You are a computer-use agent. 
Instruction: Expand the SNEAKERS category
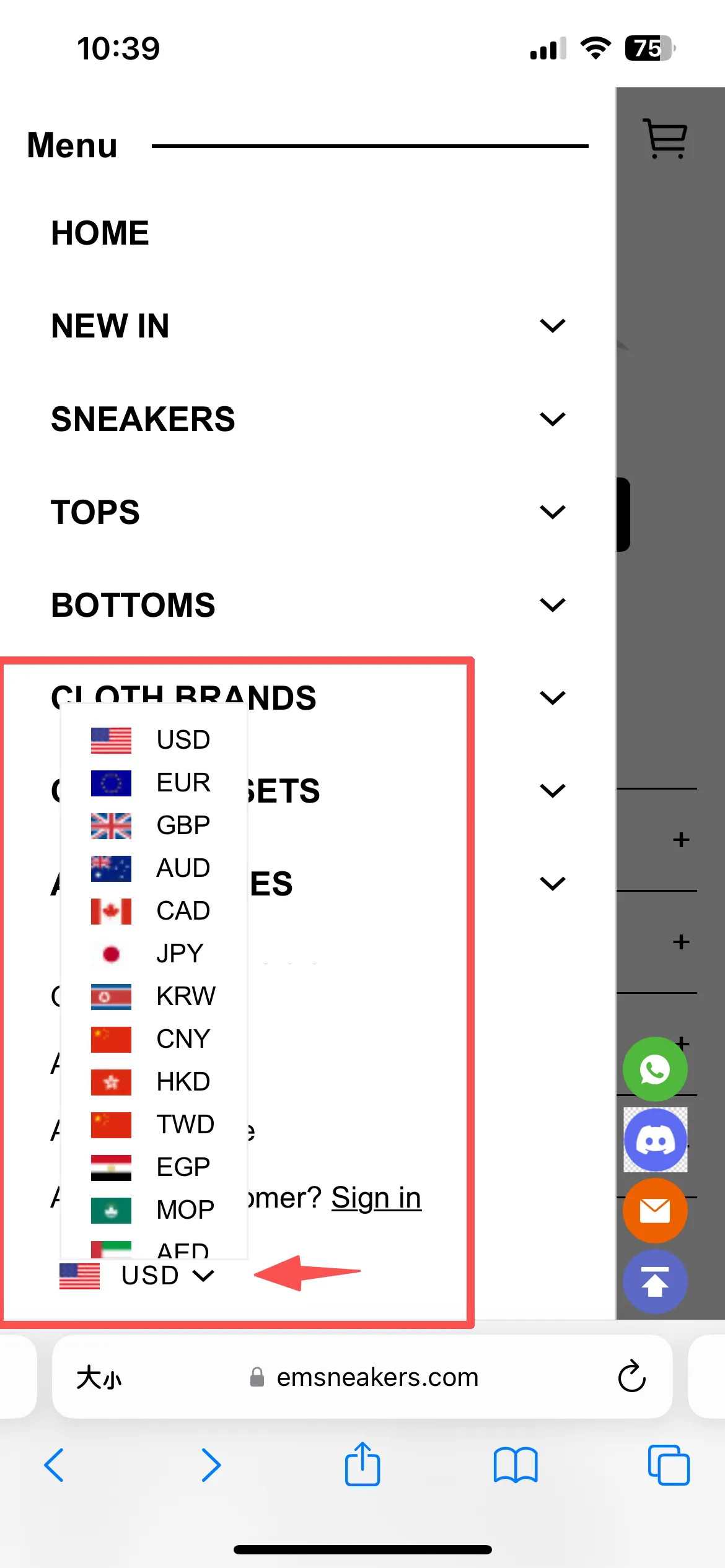(552, 419)
